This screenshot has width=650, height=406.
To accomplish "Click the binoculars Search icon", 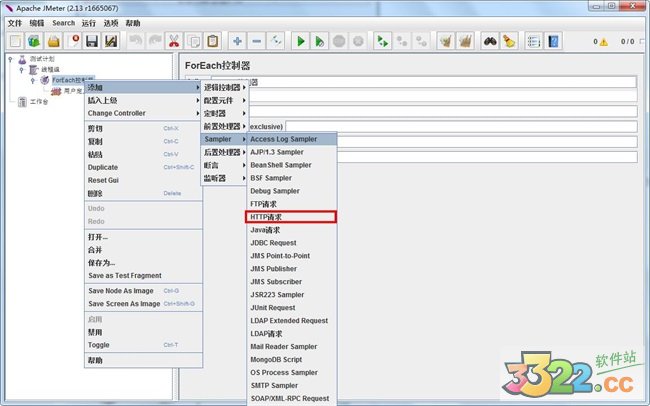I will click(490, 41).
